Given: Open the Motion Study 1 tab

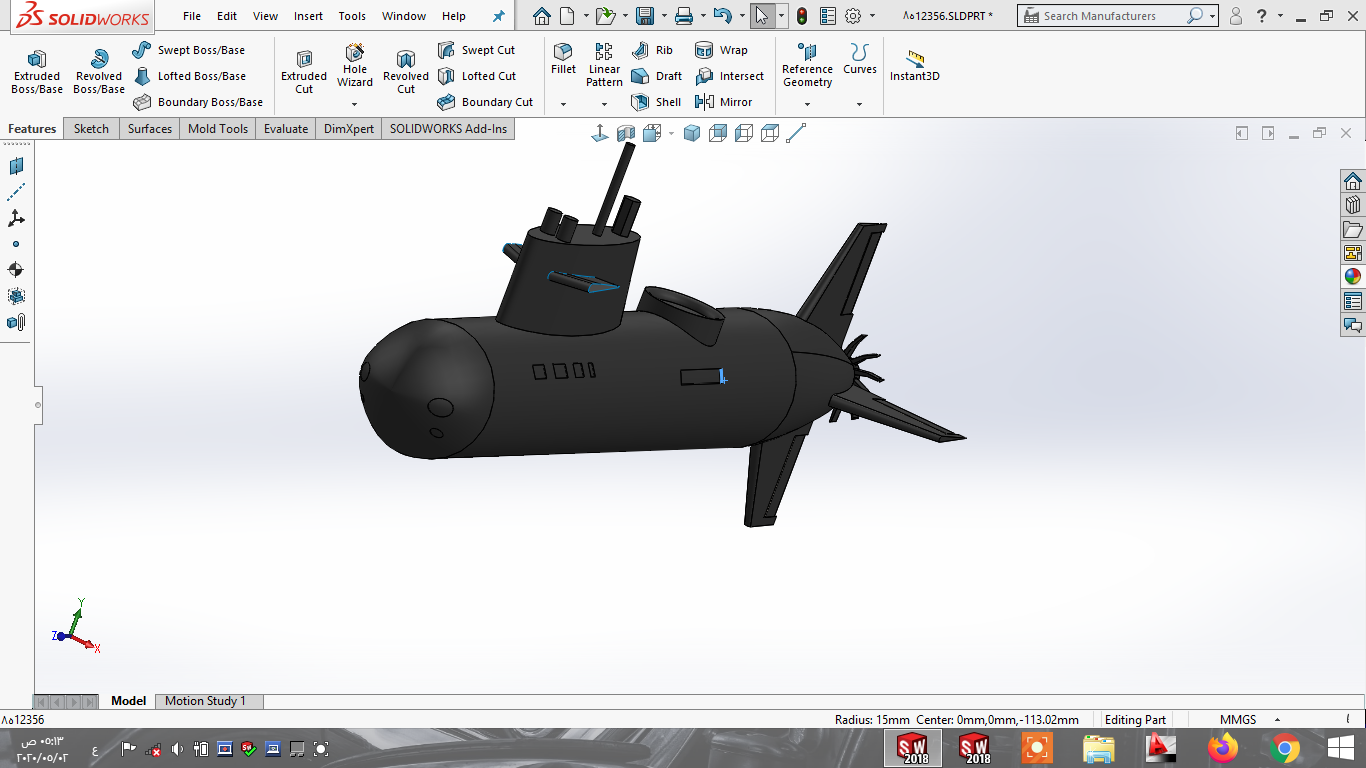Looking at the screenshot, I should pos(205,701).
